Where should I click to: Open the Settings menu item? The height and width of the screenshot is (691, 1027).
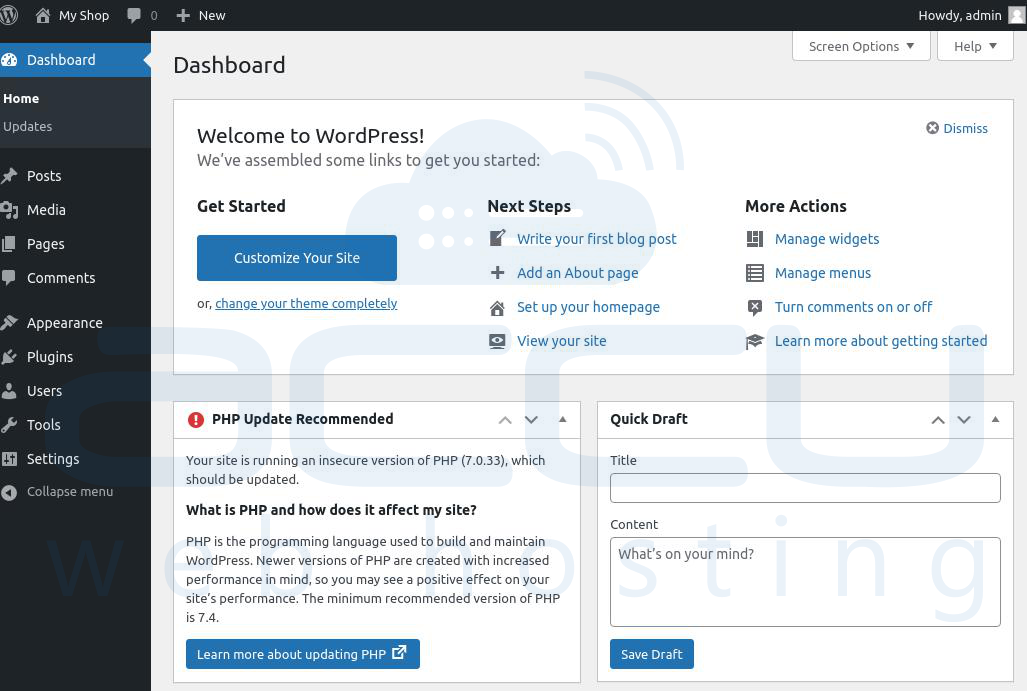[52, 459]
